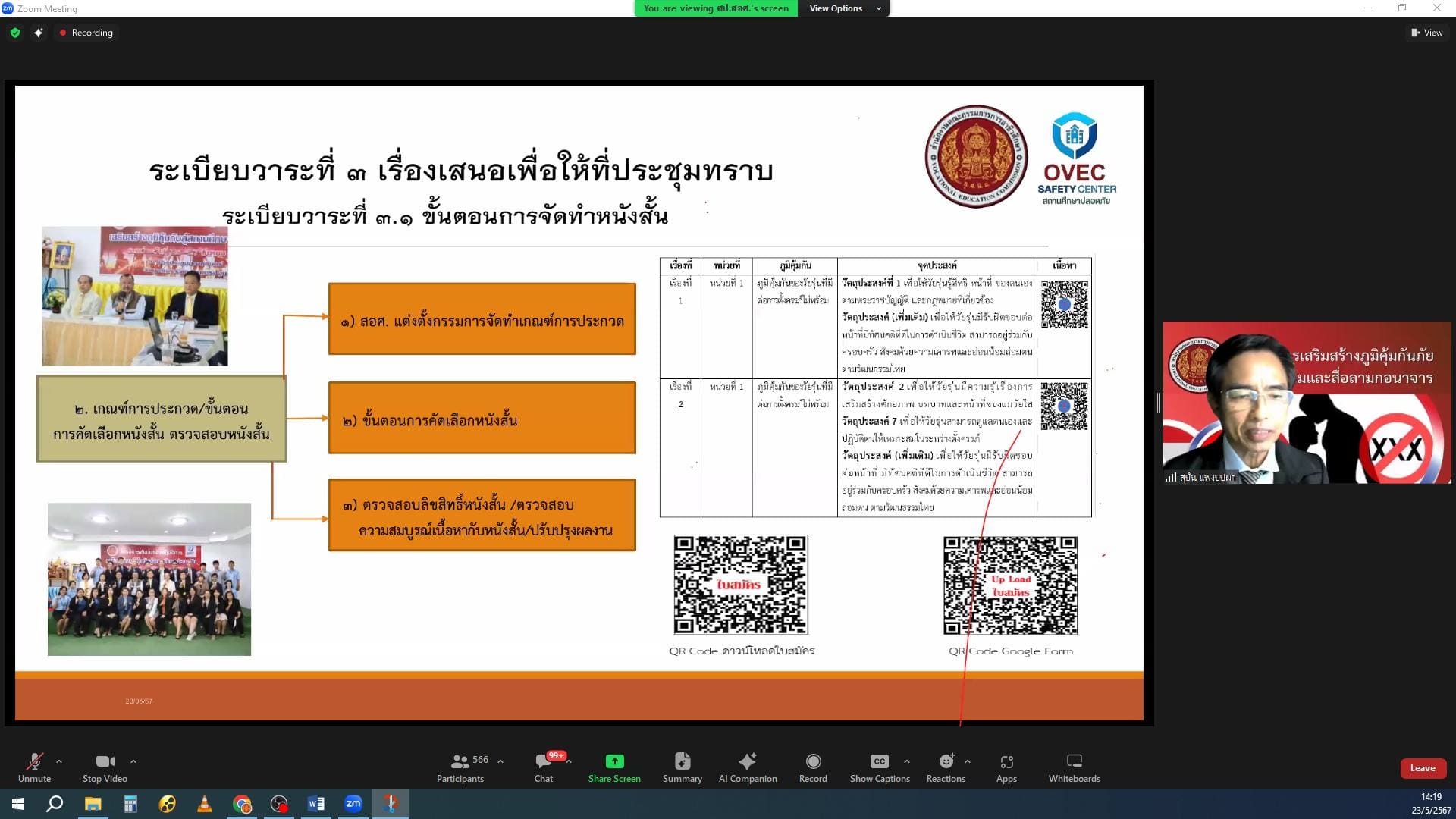Open the Chat panel
The width and height of the screenshot is (1456, 819).
[x=544, y=767]
